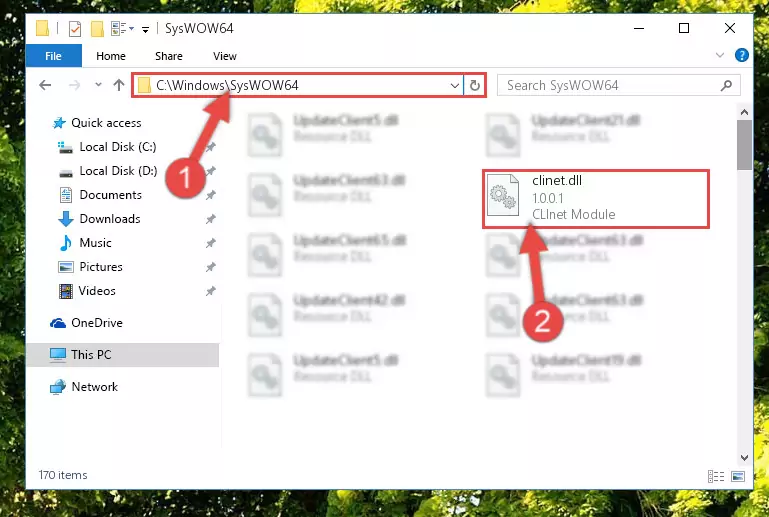Switch to Large icons view layout icon
Screen dimensions: 769x517
click(x=738, y=476)
